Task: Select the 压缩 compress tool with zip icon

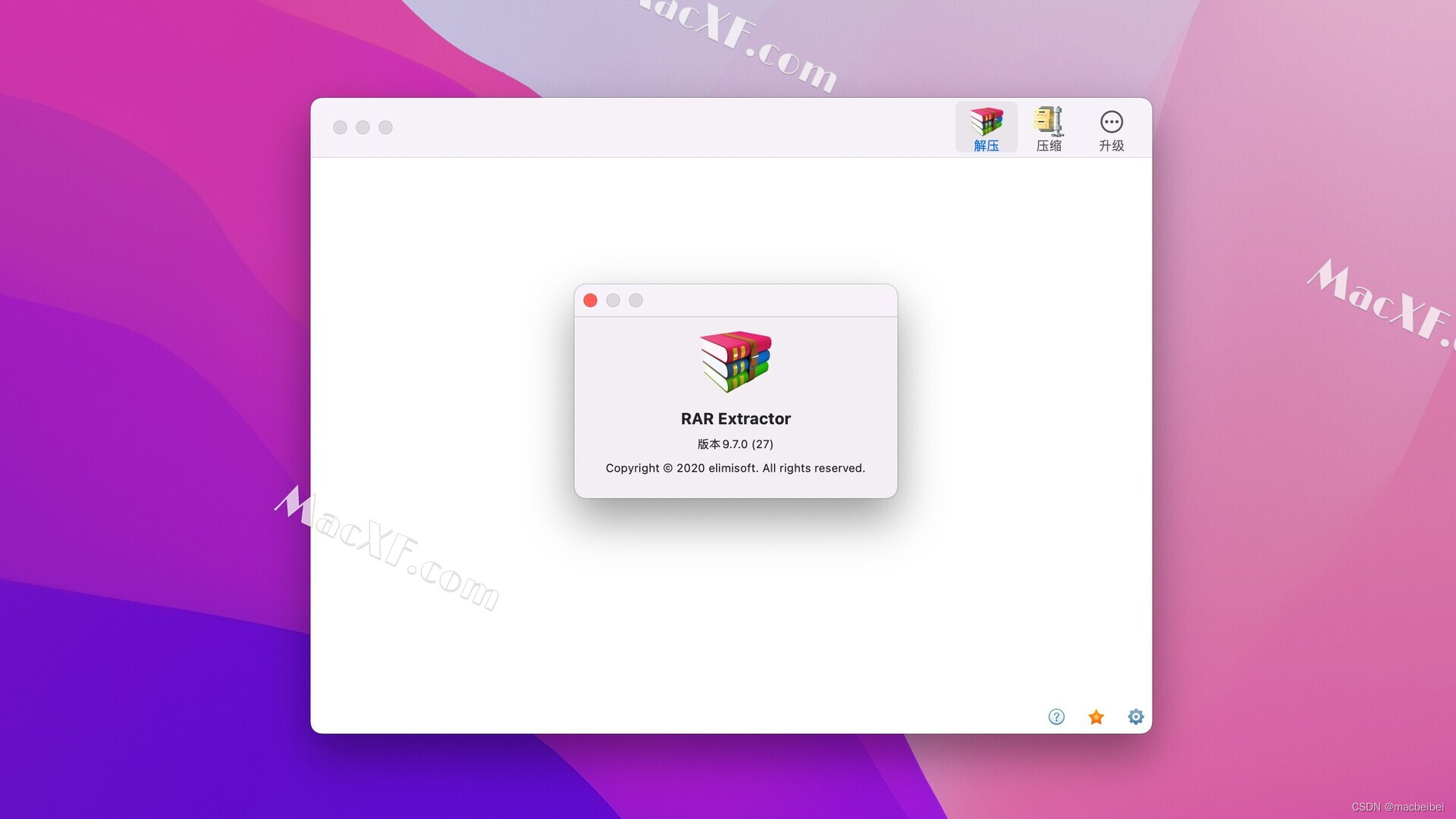Action: (x=1049, y=127)
